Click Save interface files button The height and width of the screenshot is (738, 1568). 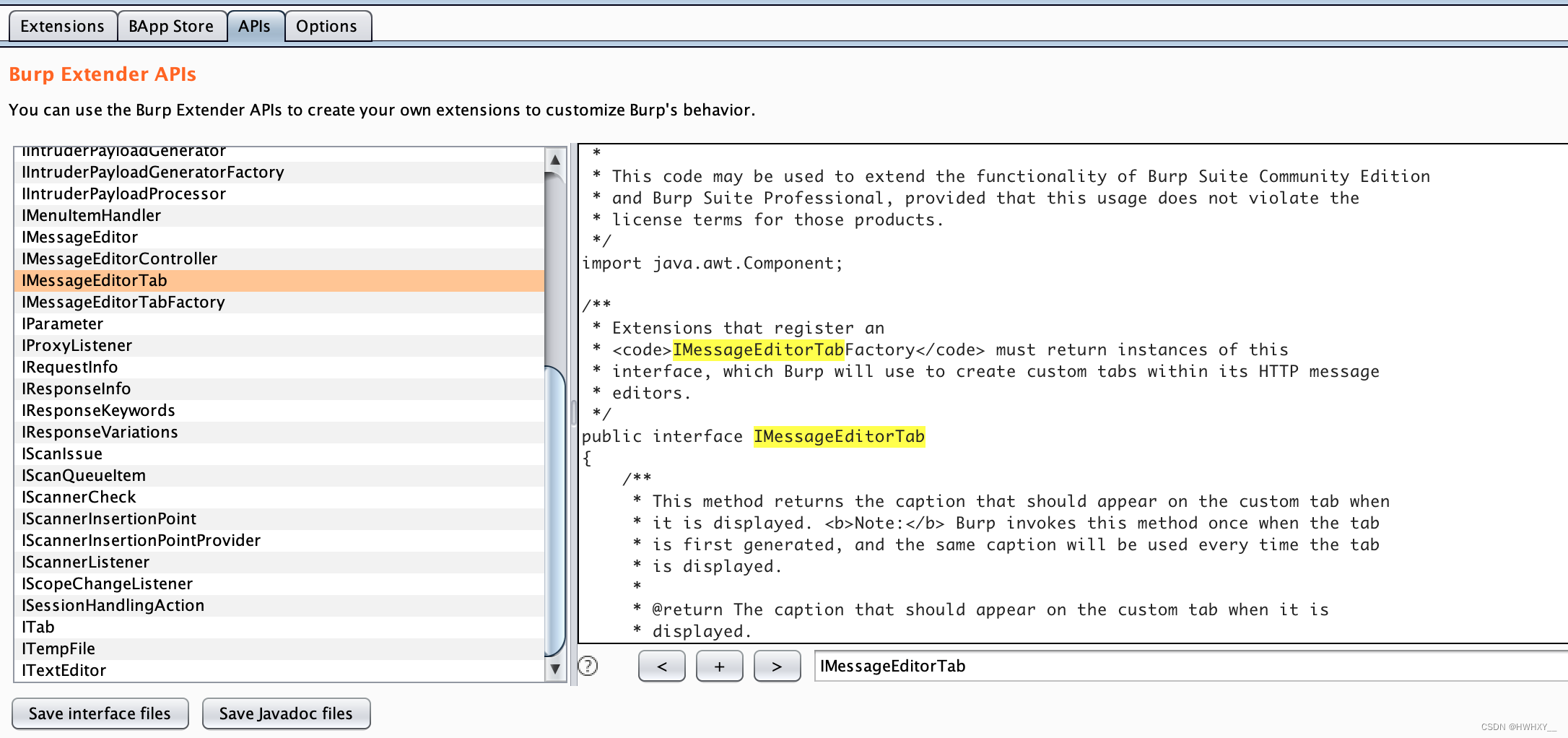100,713
